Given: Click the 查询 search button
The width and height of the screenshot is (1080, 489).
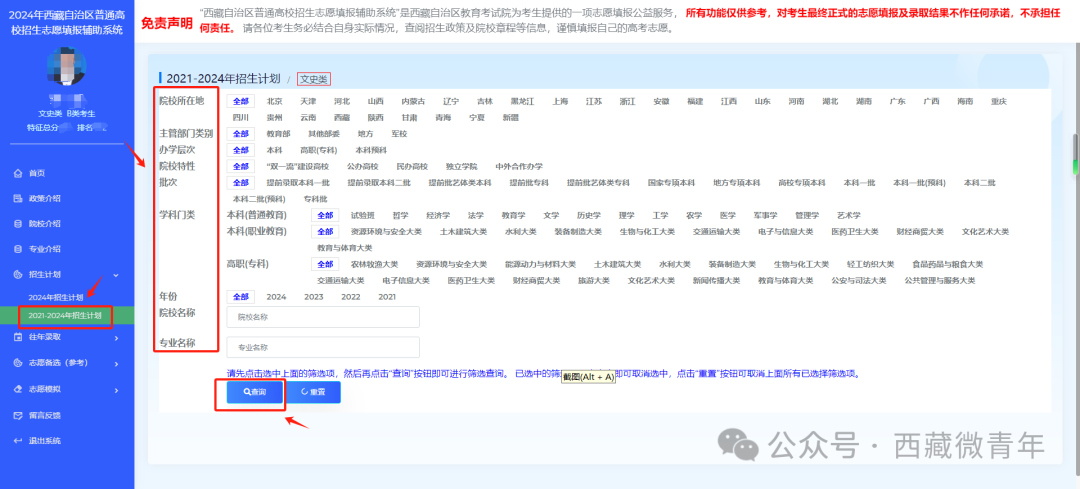Looking at the screenshot, I should pos(254,392).
